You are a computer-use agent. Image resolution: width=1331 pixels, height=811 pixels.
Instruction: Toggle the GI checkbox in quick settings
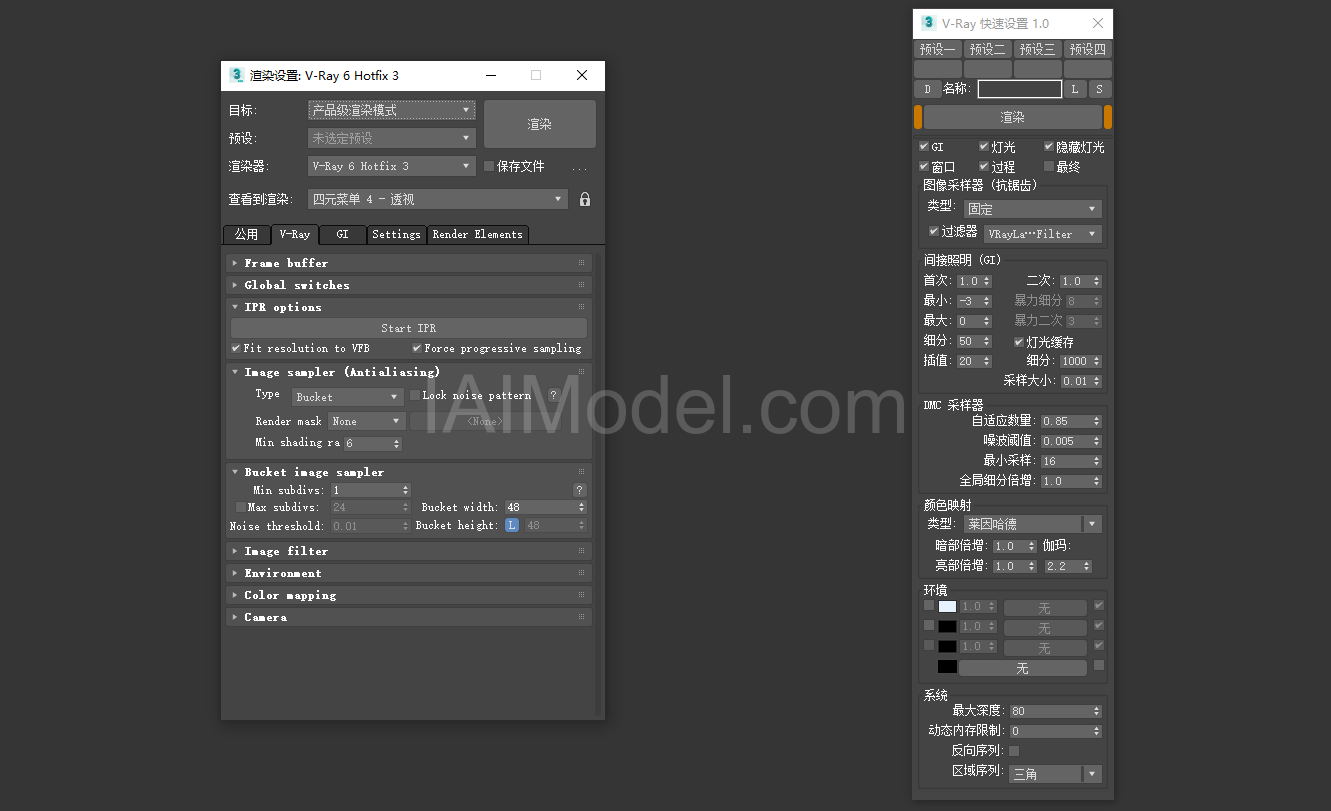pos(924,146)
